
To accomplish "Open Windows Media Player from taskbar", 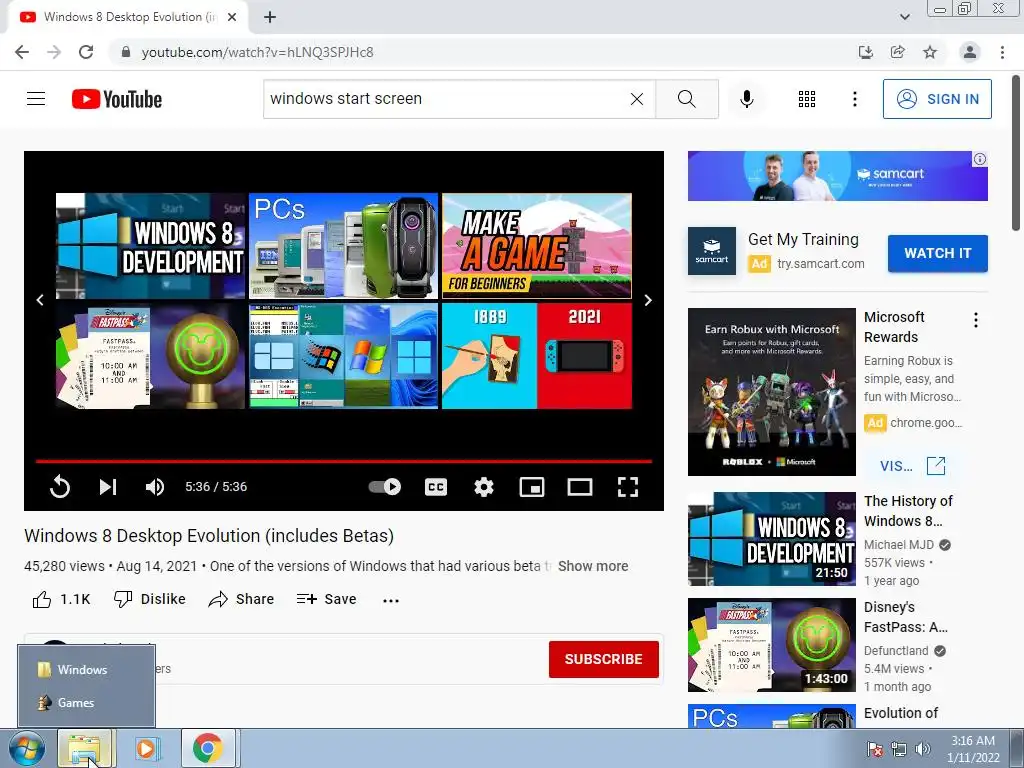I will tap(146, 748).
